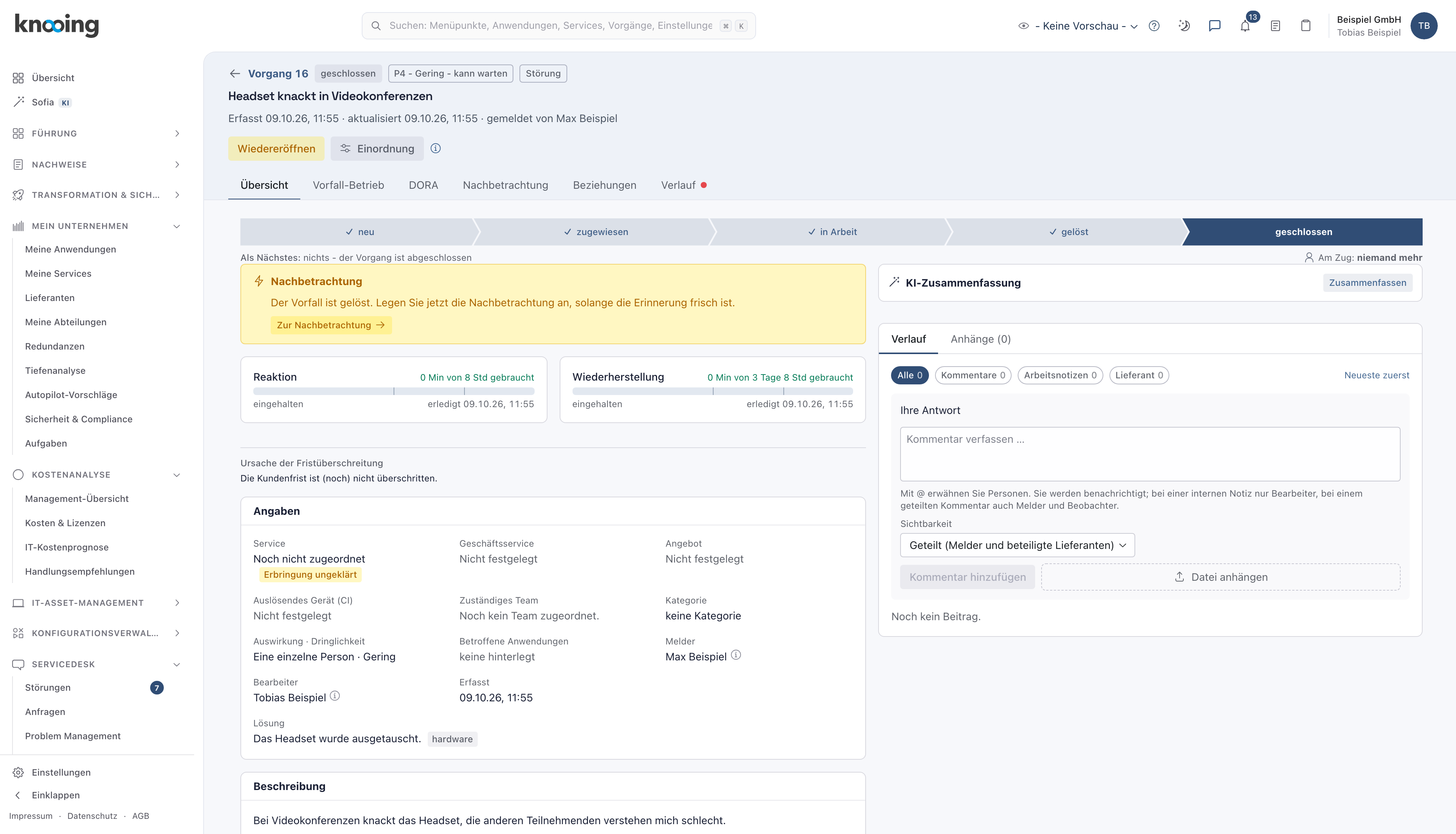
Task: Click the Wiederherstellung progress bar
Action: tap(712, 391)
